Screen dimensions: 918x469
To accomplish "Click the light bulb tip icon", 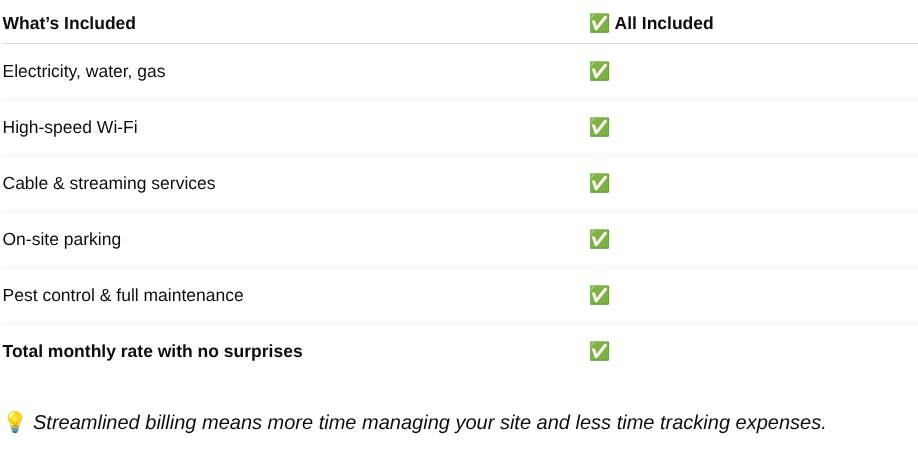I will click(14, 422).
